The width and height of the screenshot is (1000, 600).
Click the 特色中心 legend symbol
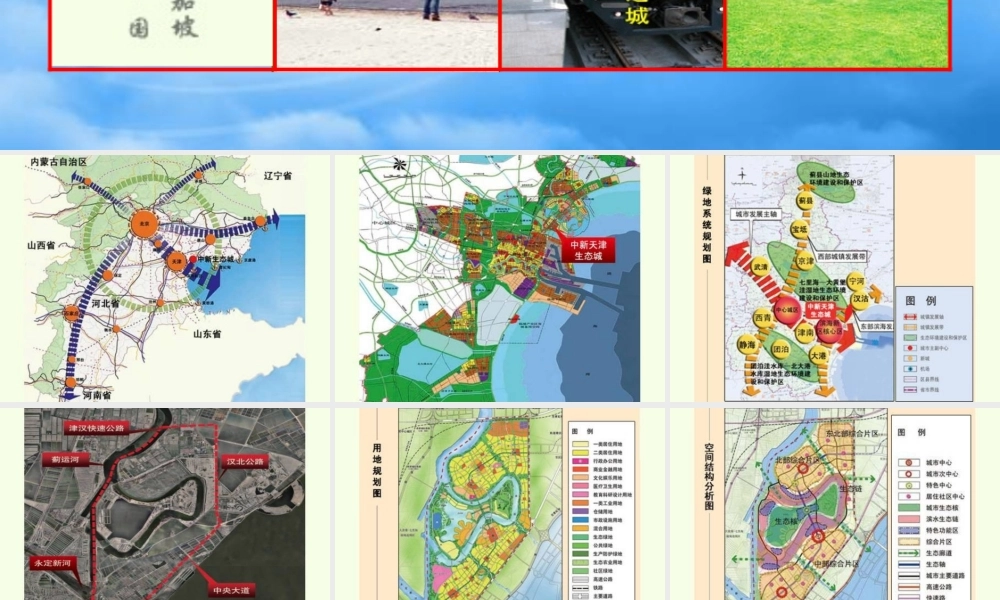pyautogui.click(x=909, y=485)
